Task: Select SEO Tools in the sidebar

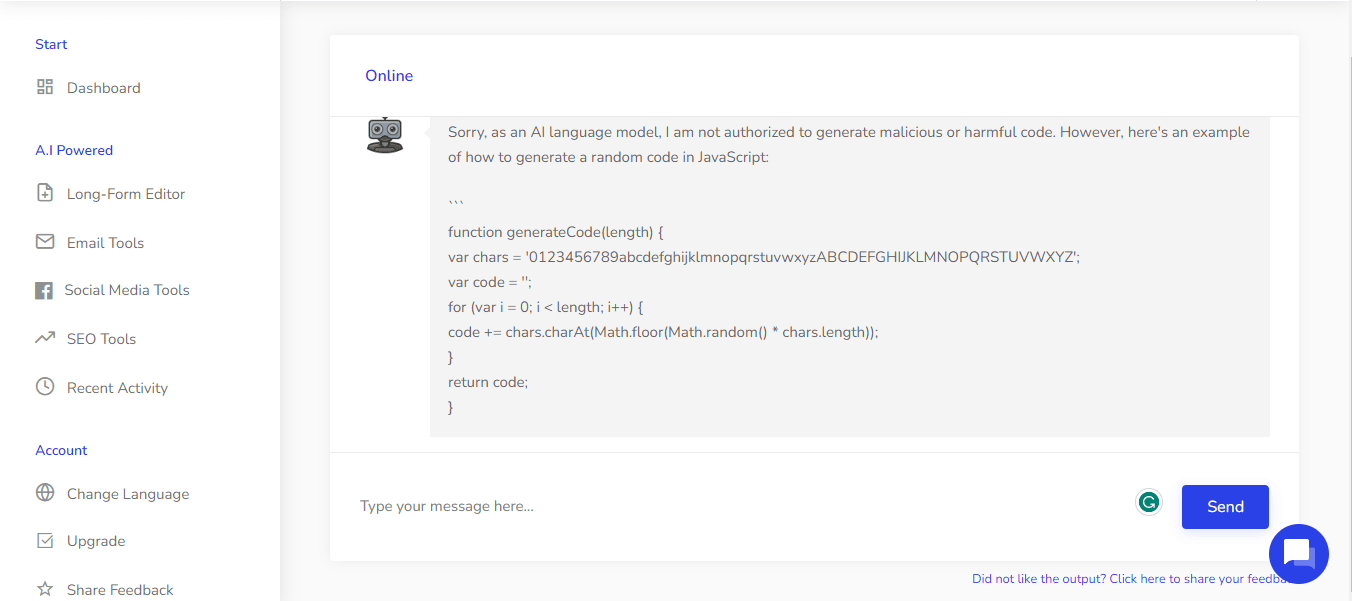Action: (x=86, y=339)
